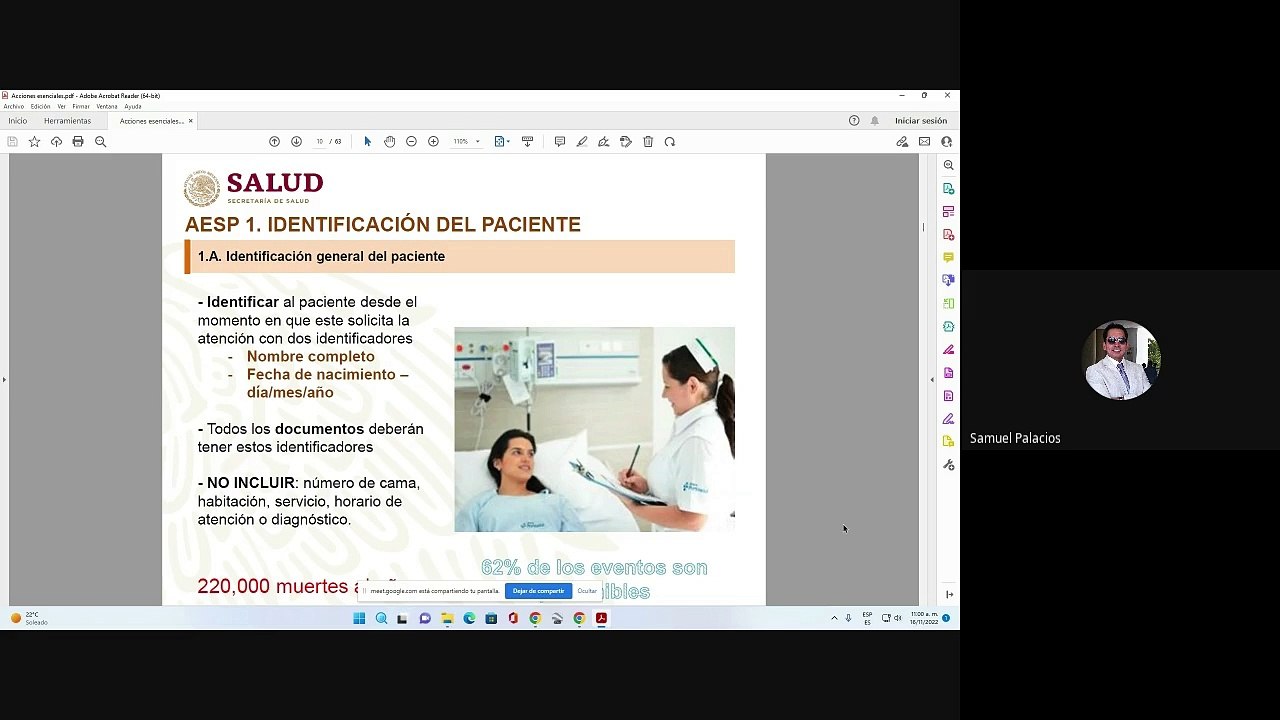The image size is (1280, 720).
Task: Click the scrolling mode keyboard icon
Action: click(527, 142)
